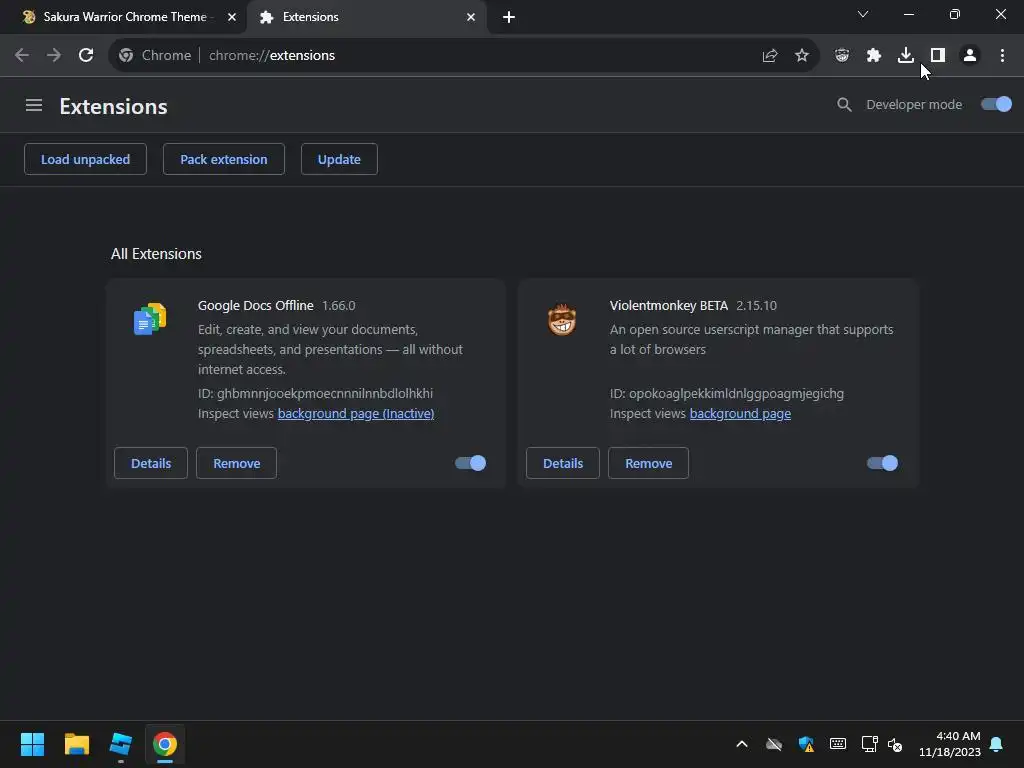Toggle Developer mode off
The image size is (1024, 768).
tap(996, 104)
